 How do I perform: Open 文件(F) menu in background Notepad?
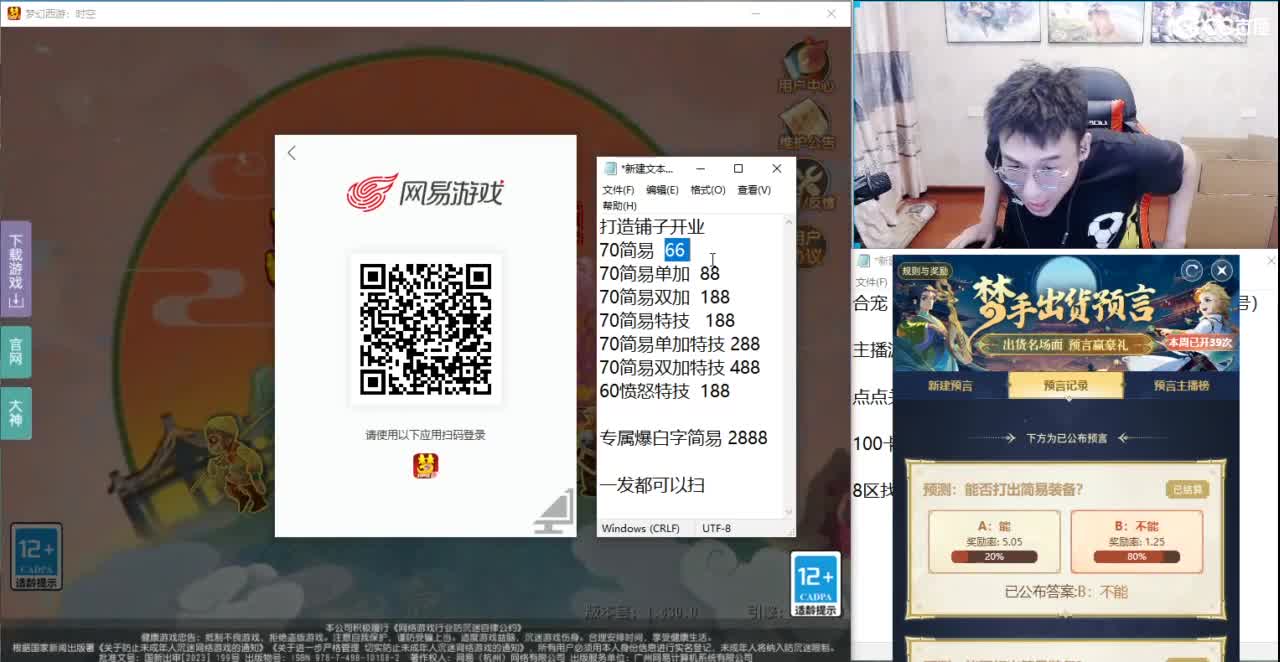(x=869, y=283)
